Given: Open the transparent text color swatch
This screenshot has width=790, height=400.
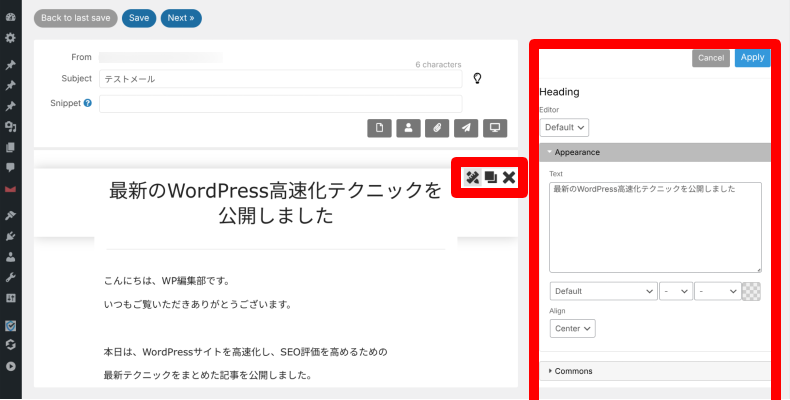Looking at the screenshot, I should pos(751,291).
